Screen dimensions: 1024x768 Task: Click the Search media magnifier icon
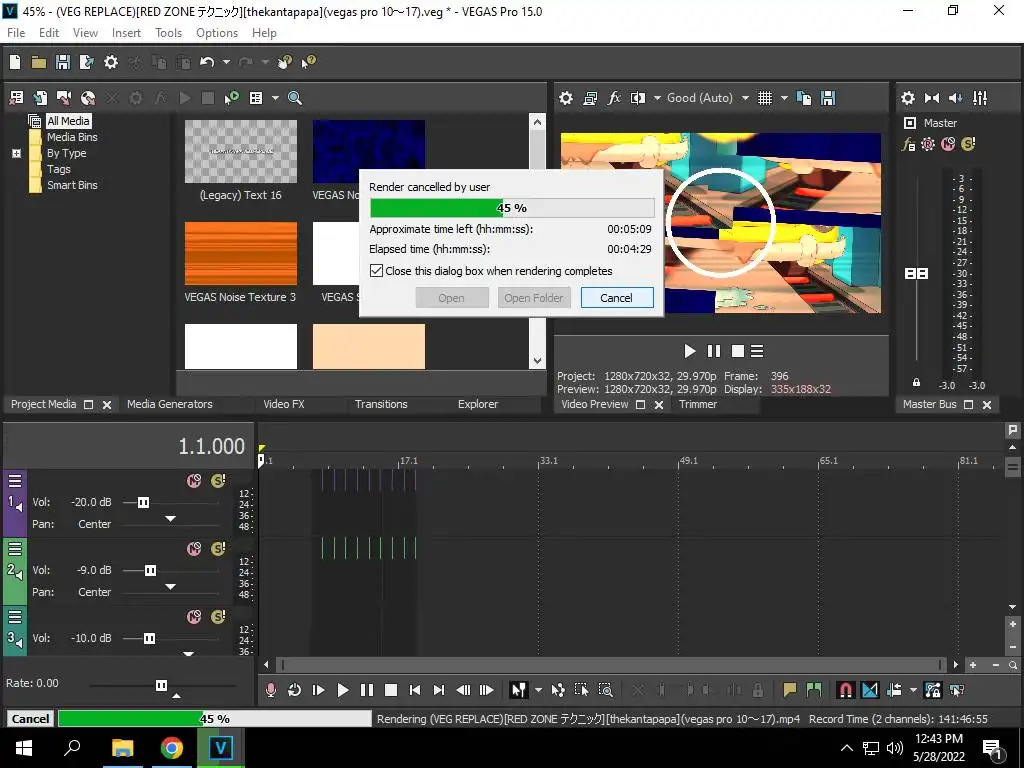[x=295, y=98]
